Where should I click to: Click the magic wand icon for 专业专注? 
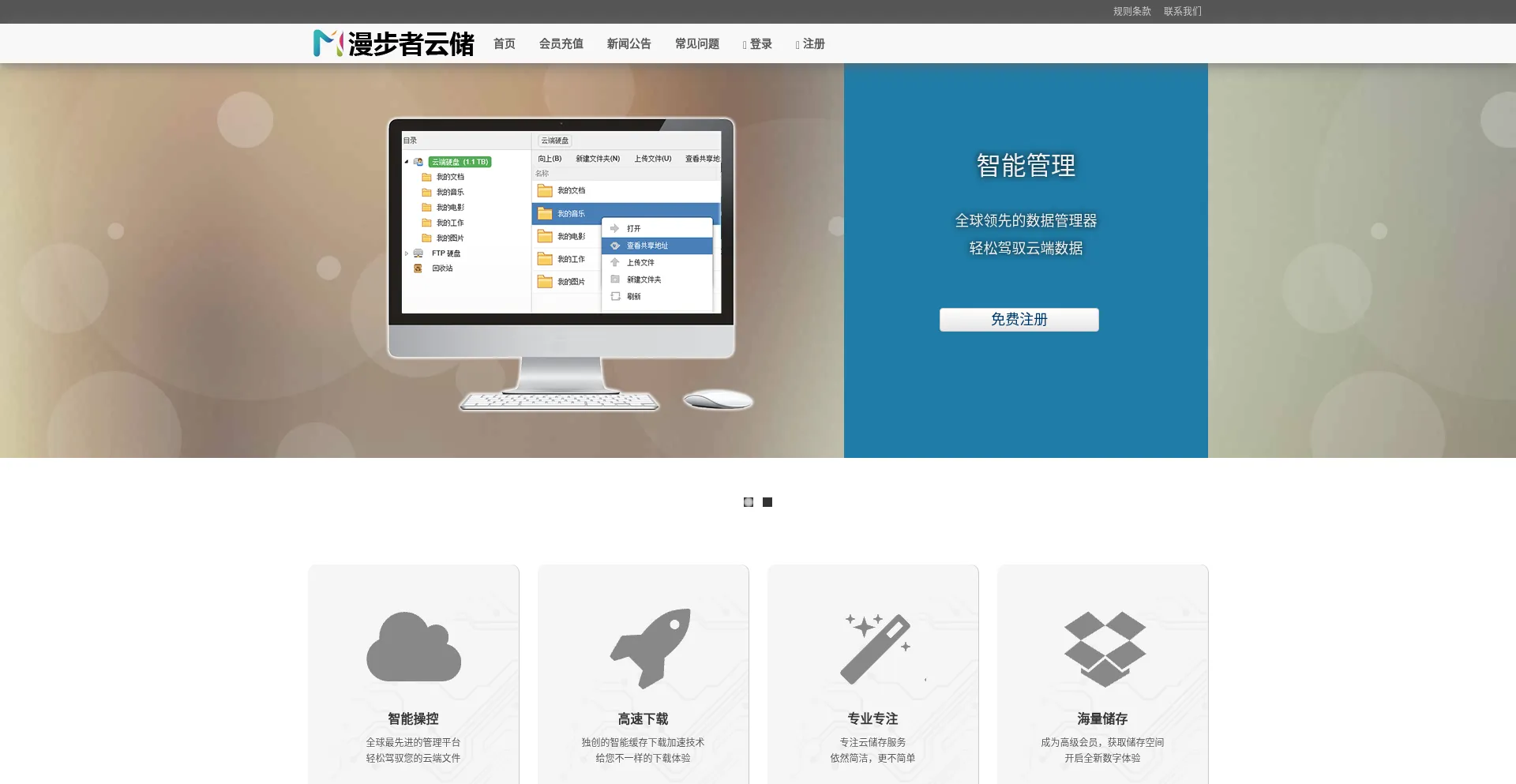(x=876, y=648)
